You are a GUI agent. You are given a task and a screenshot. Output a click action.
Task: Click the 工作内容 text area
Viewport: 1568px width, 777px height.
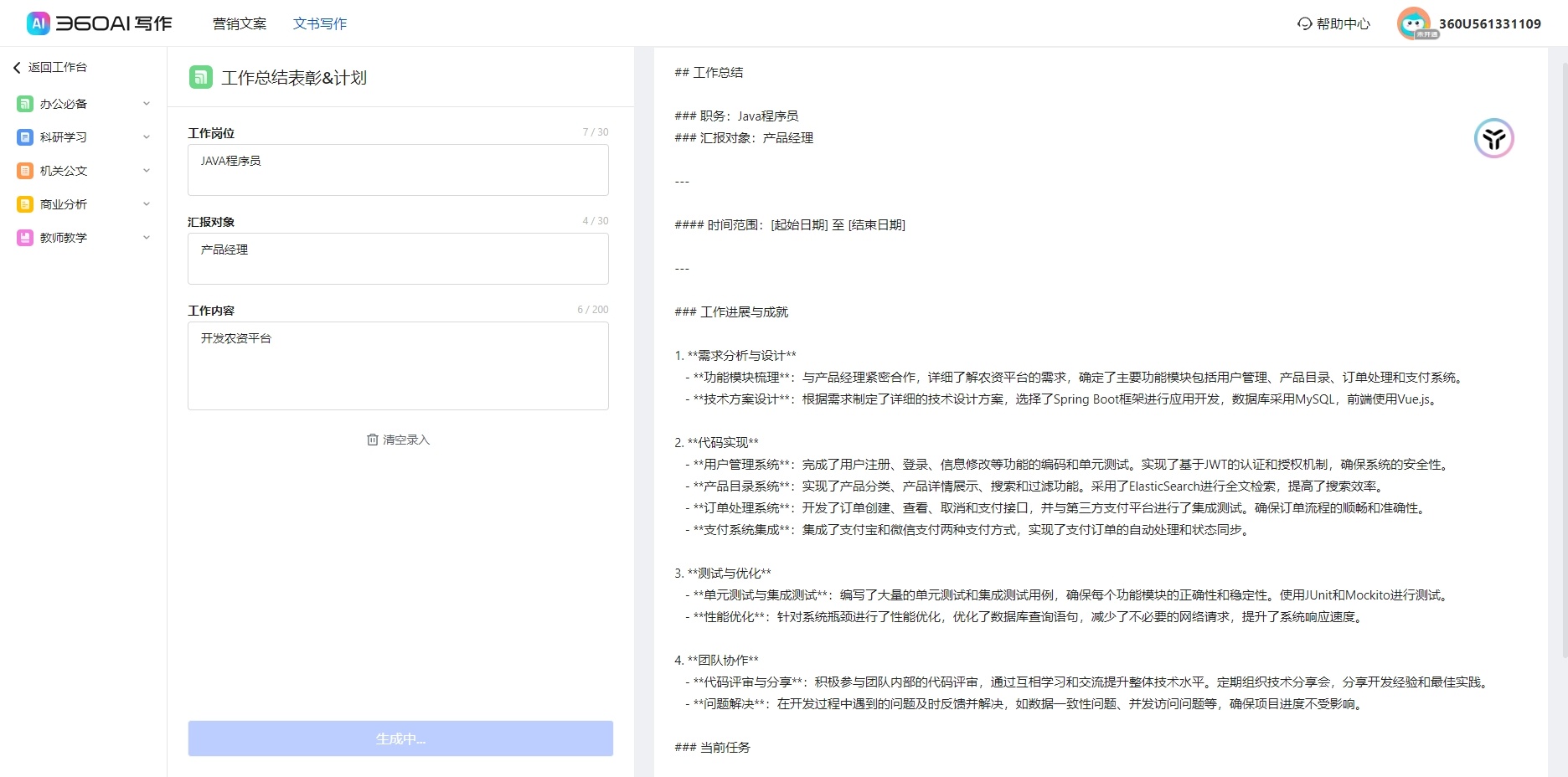point(398,366)
